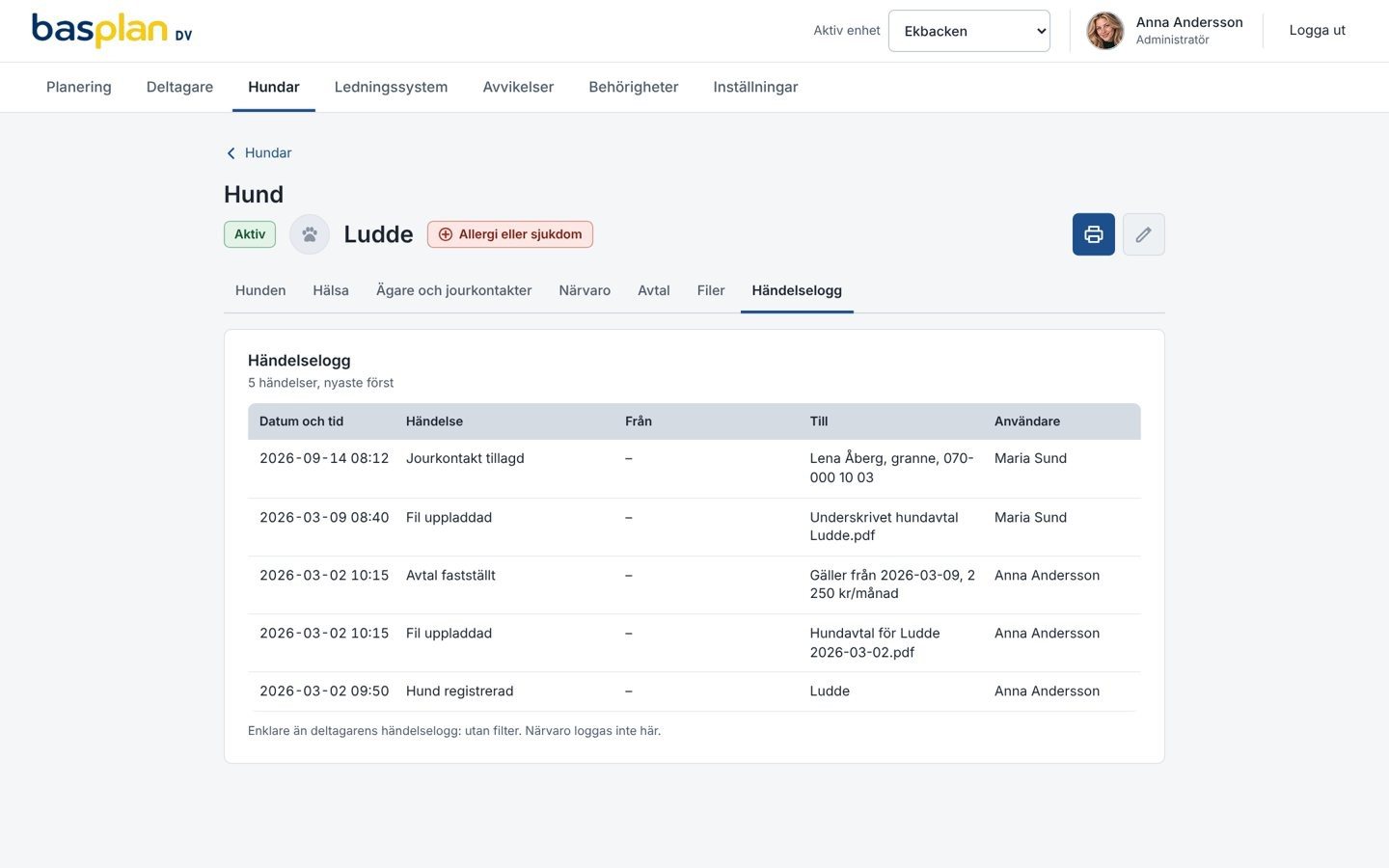Open the Filer tab
The image size is (1389, 868).
(711, 290)
